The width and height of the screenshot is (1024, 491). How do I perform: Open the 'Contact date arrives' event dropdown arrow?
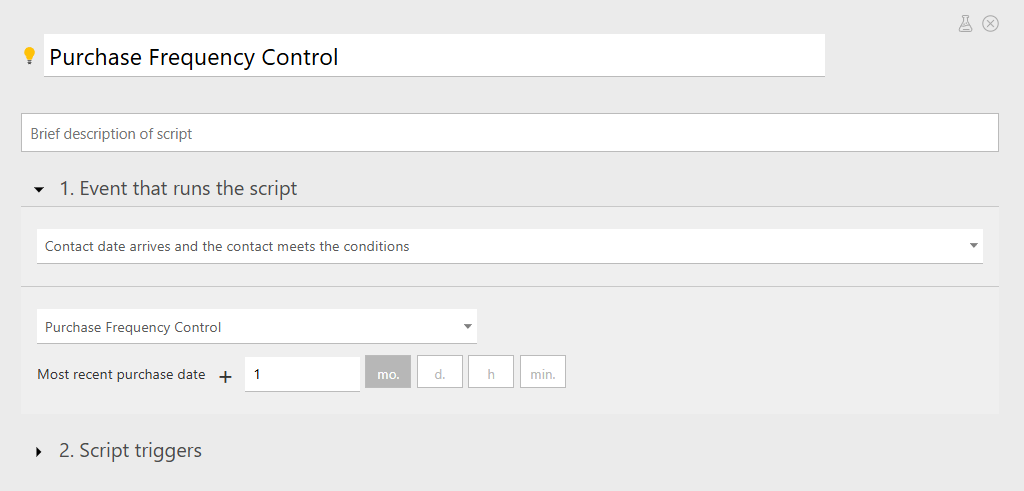click(973, 246)
